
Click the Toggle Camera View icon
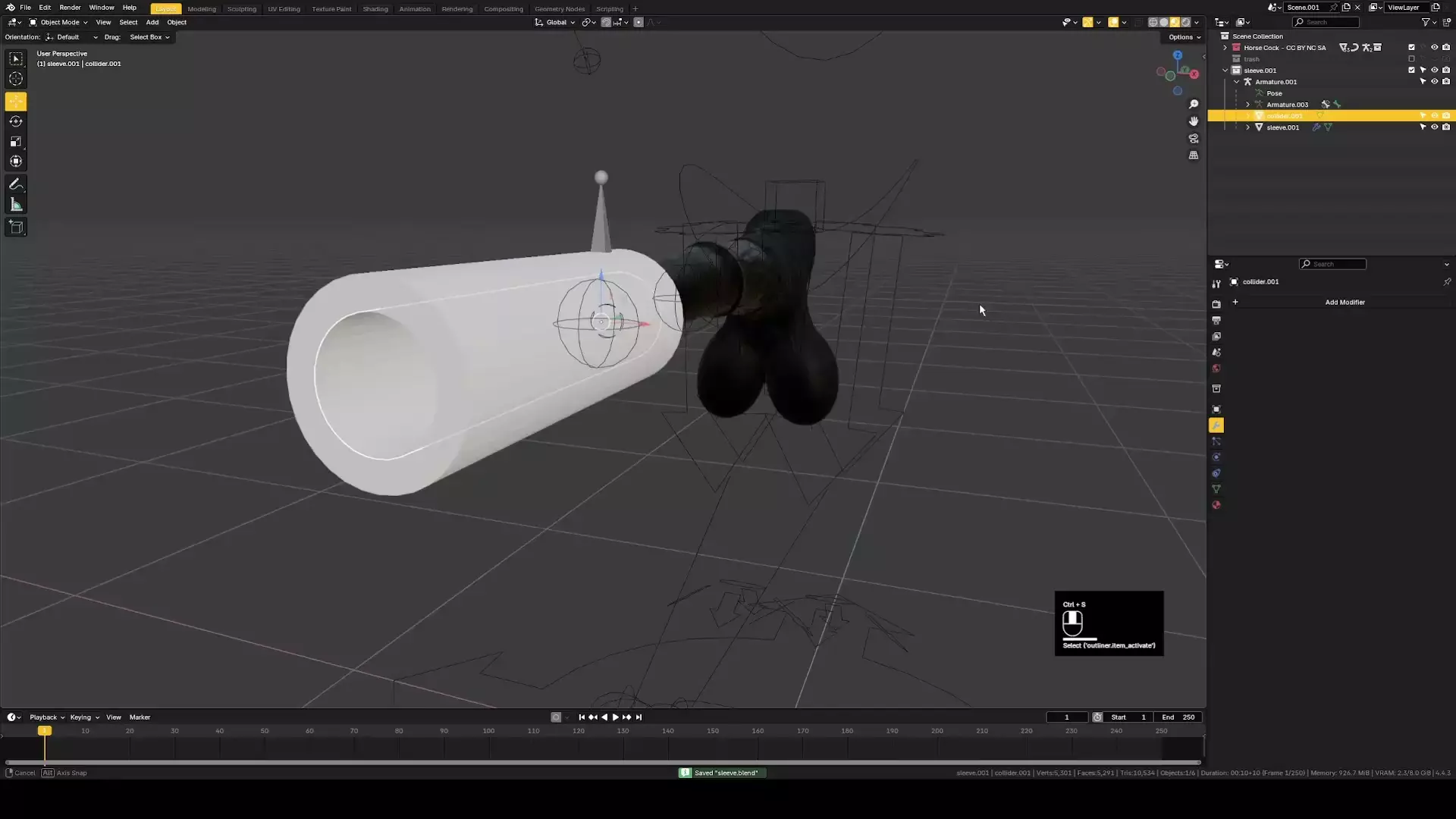(1194, 139)
